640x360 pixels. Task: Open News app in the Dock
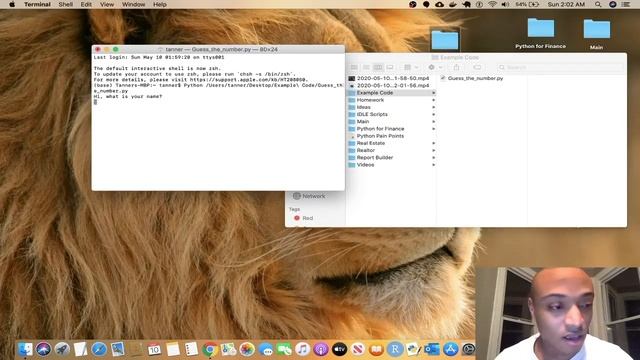[x=358, y=349]
